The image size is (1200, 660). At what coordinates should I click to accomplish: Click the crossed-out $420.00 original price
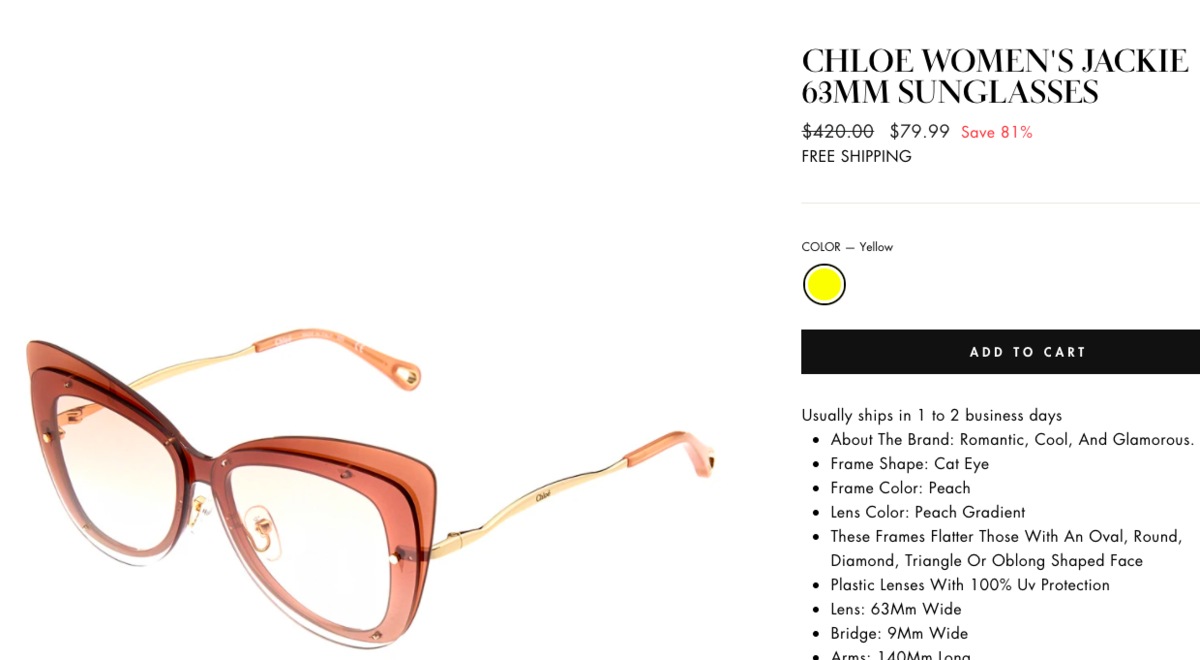point(837,131)
